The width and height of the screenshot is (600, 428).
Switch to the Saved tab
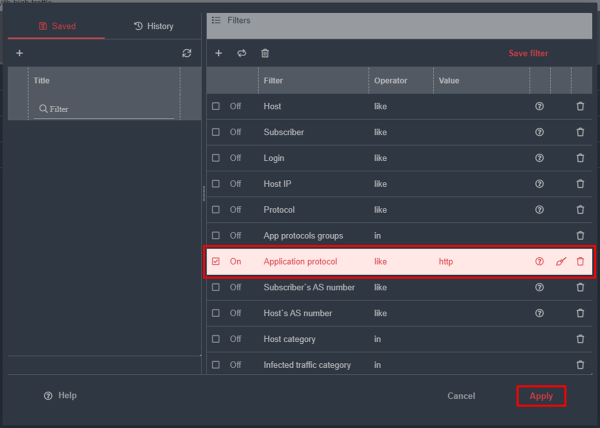click(56, 26)
